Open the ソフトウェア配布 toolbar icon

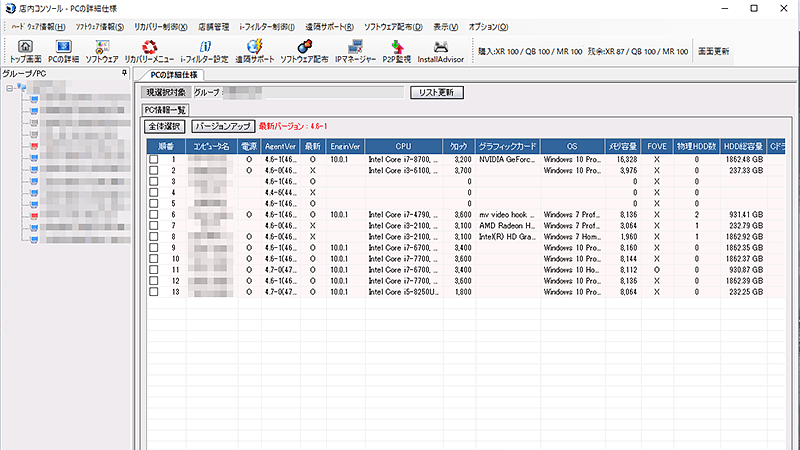pyautogui.click(x=305, y=52)
